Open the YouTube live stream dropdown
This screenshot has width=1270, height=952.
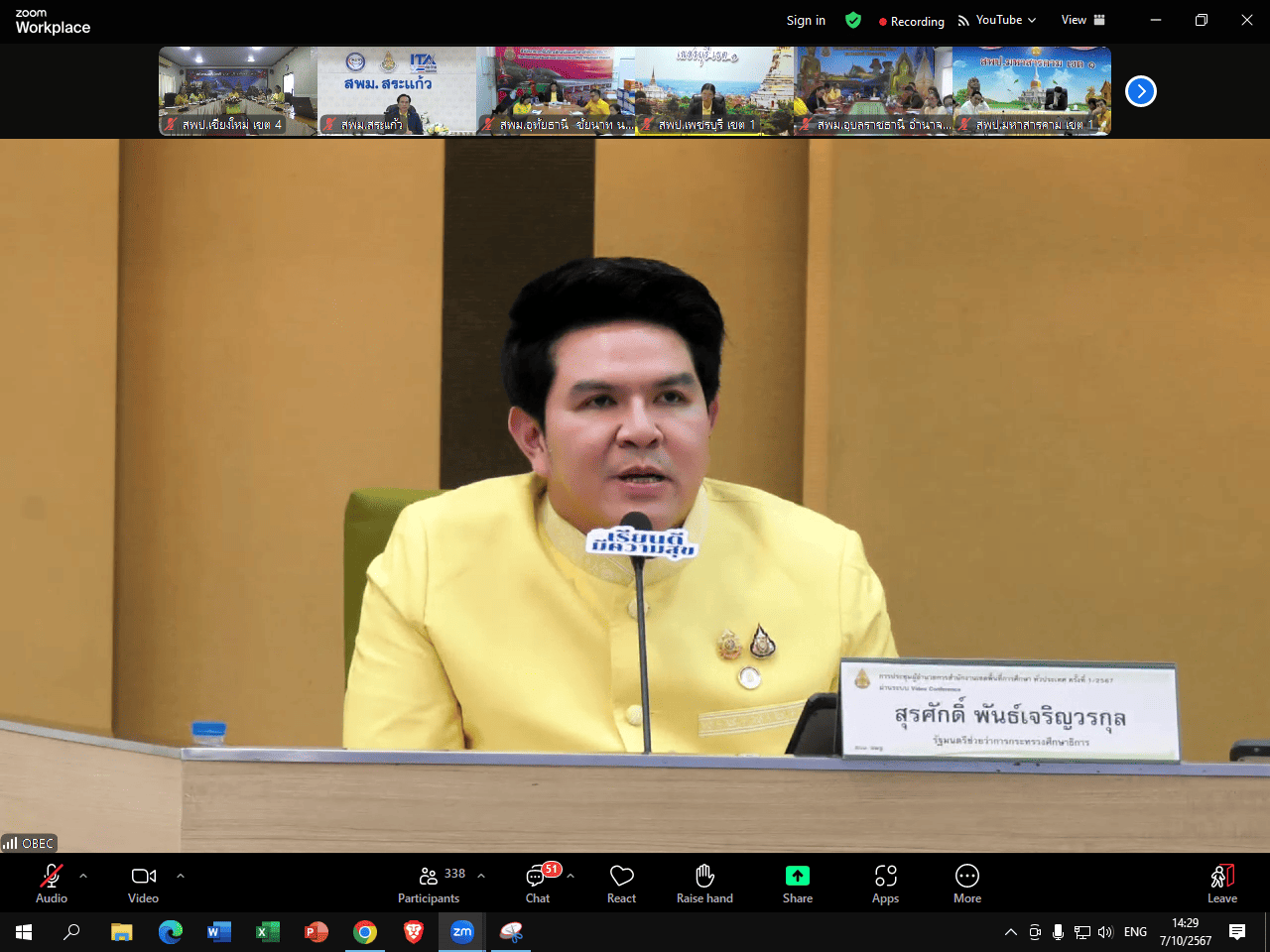click(x=997, y=20)
